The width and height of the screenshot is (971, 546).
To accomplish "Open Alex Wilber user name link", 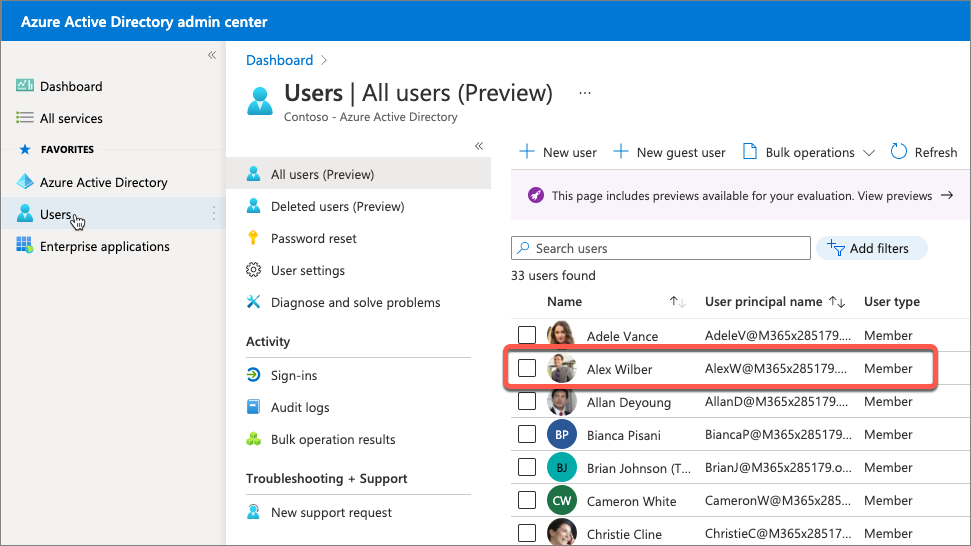I will (x=619, y=369).
